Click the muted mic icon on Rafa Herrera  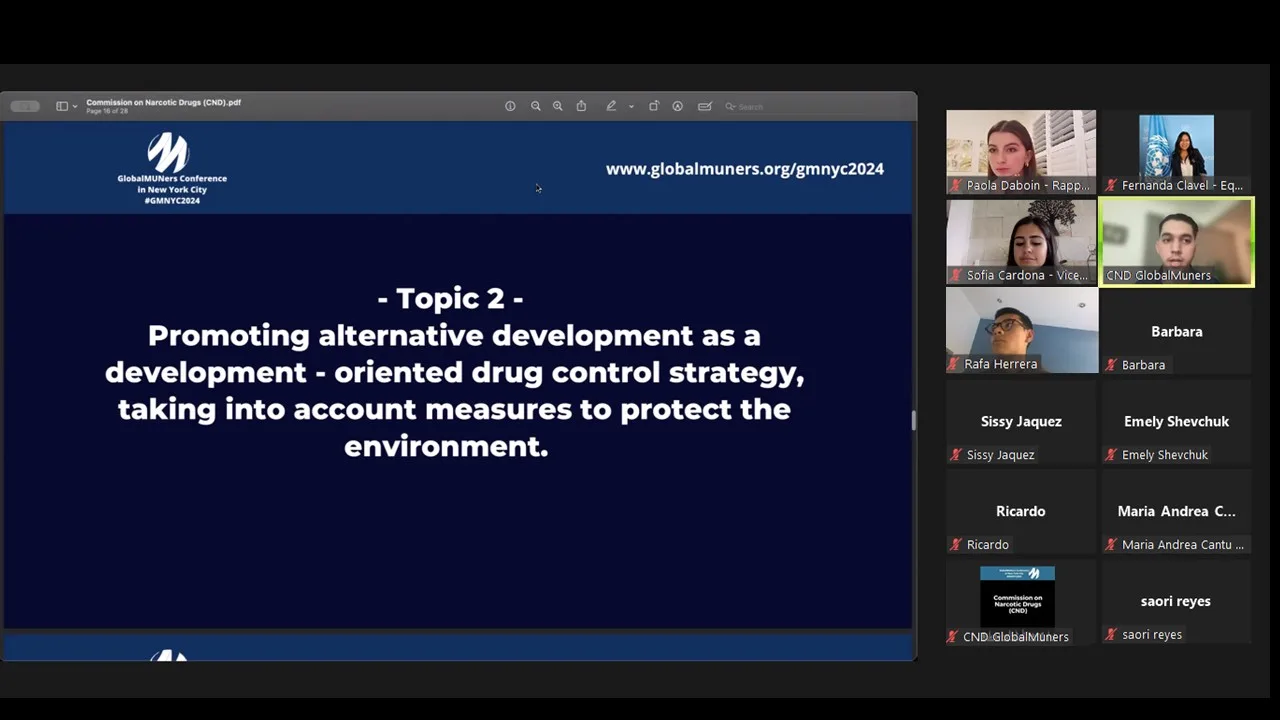pos(956,365)
